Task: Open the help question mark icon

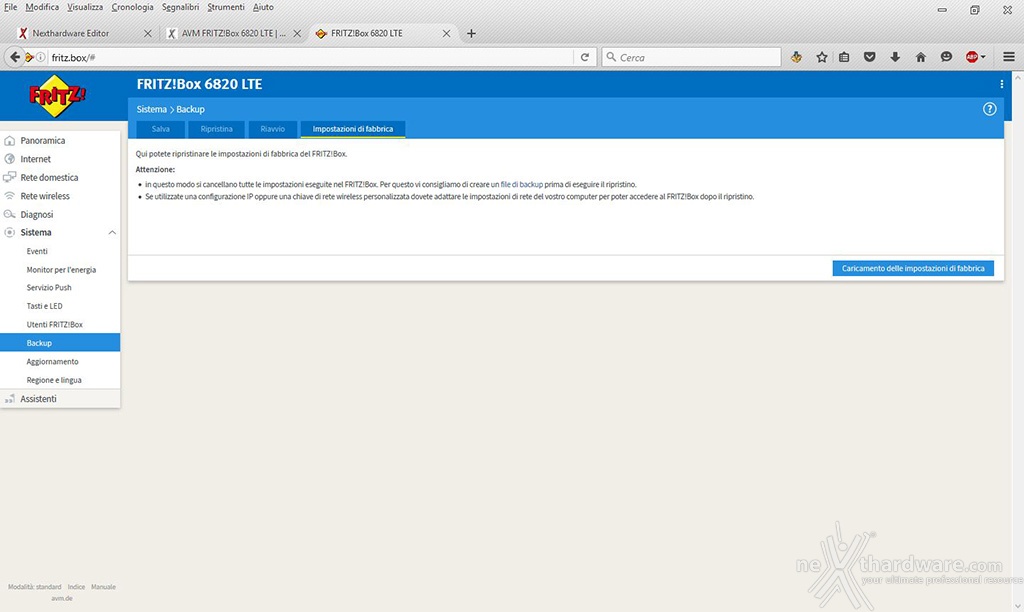Action: (989, 109)
